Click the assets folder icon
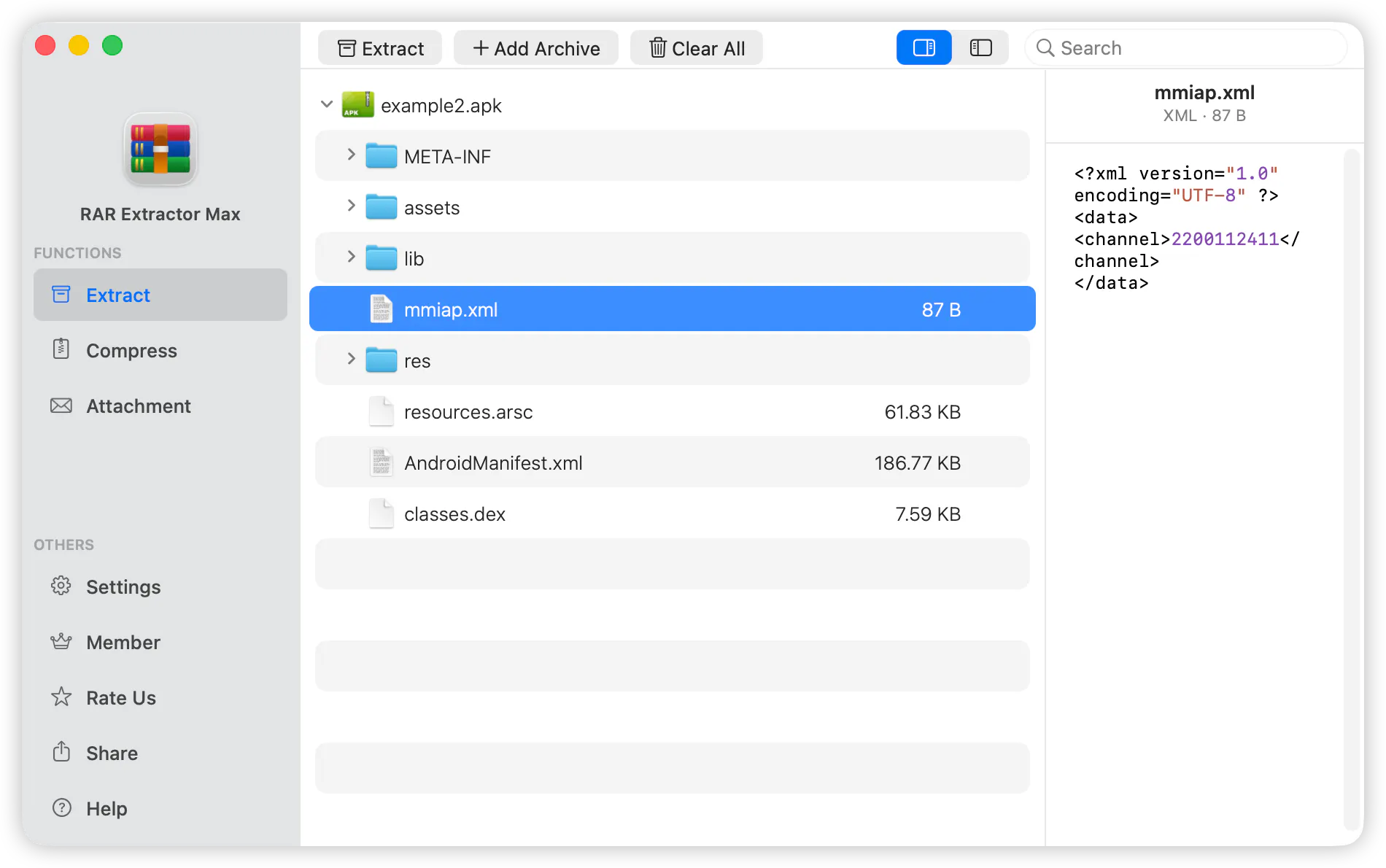1386x868 pixels. tap(381, 207)
